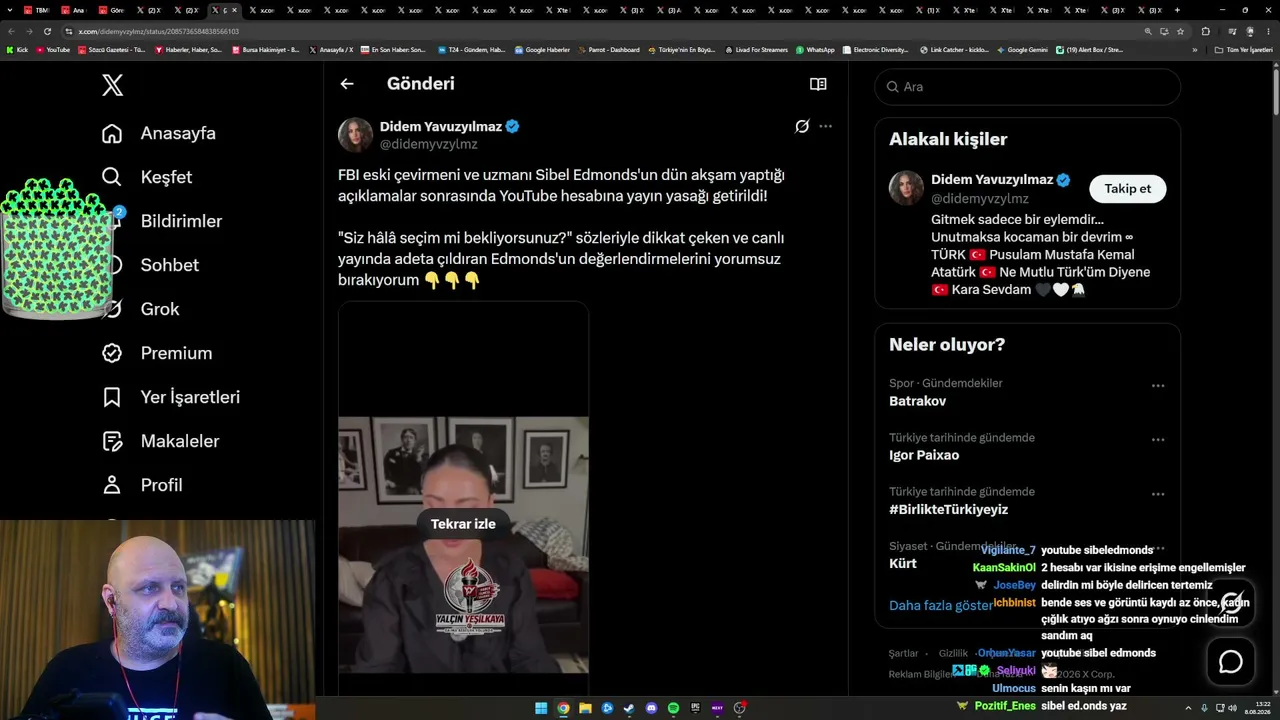Viewport: 1280px width, 720px height.
Task: Focus the Ara search field
Action: (1028, 87)
